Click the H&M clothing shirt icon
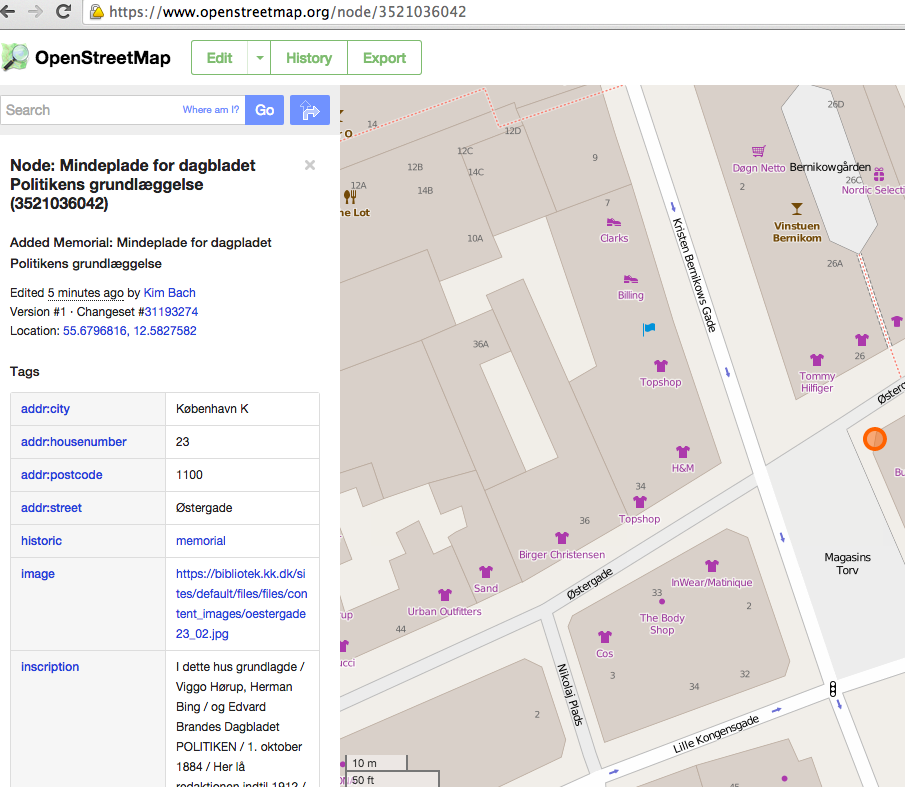Viewport: 905px width, 787px height. pos(683,452)
